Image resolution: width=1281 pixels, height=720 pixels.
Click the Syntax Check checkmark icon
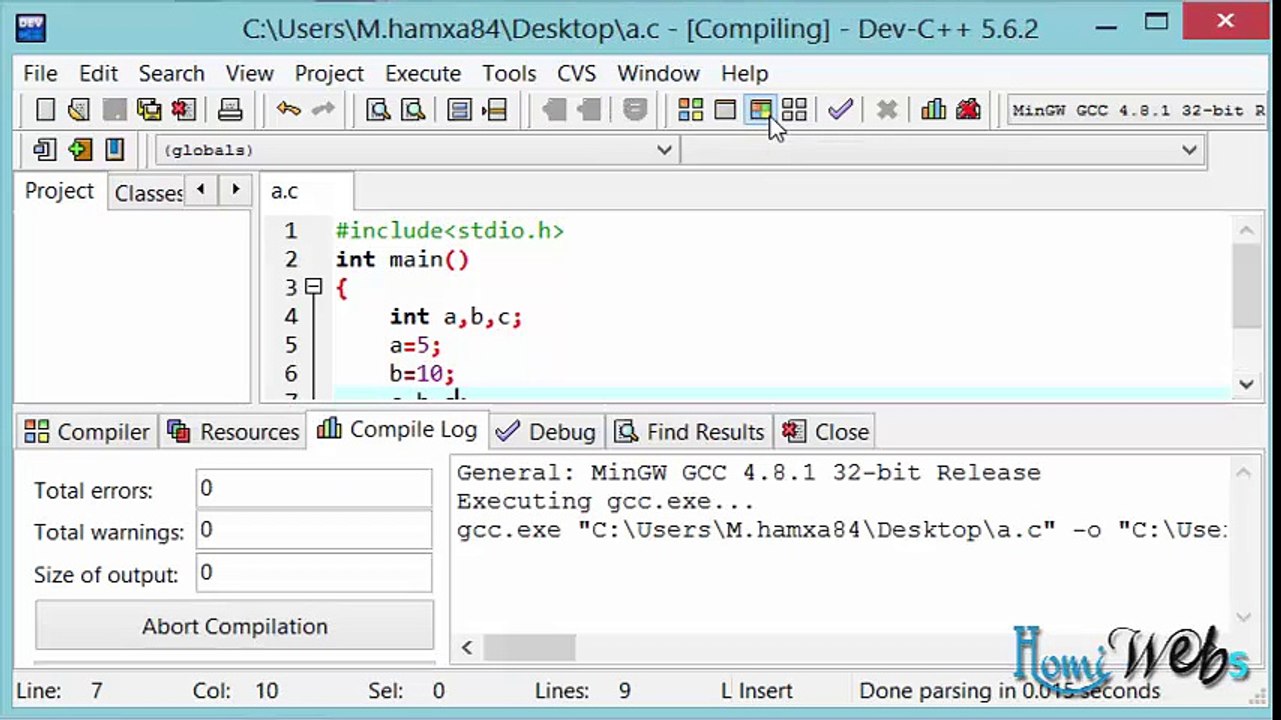[x=840, y=110]
